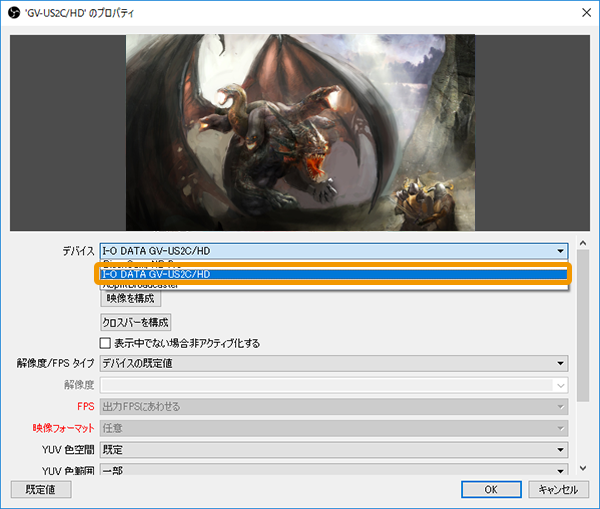
Task: Close the GV-US2C/HD properties dialog
Action: coord(586,13)
